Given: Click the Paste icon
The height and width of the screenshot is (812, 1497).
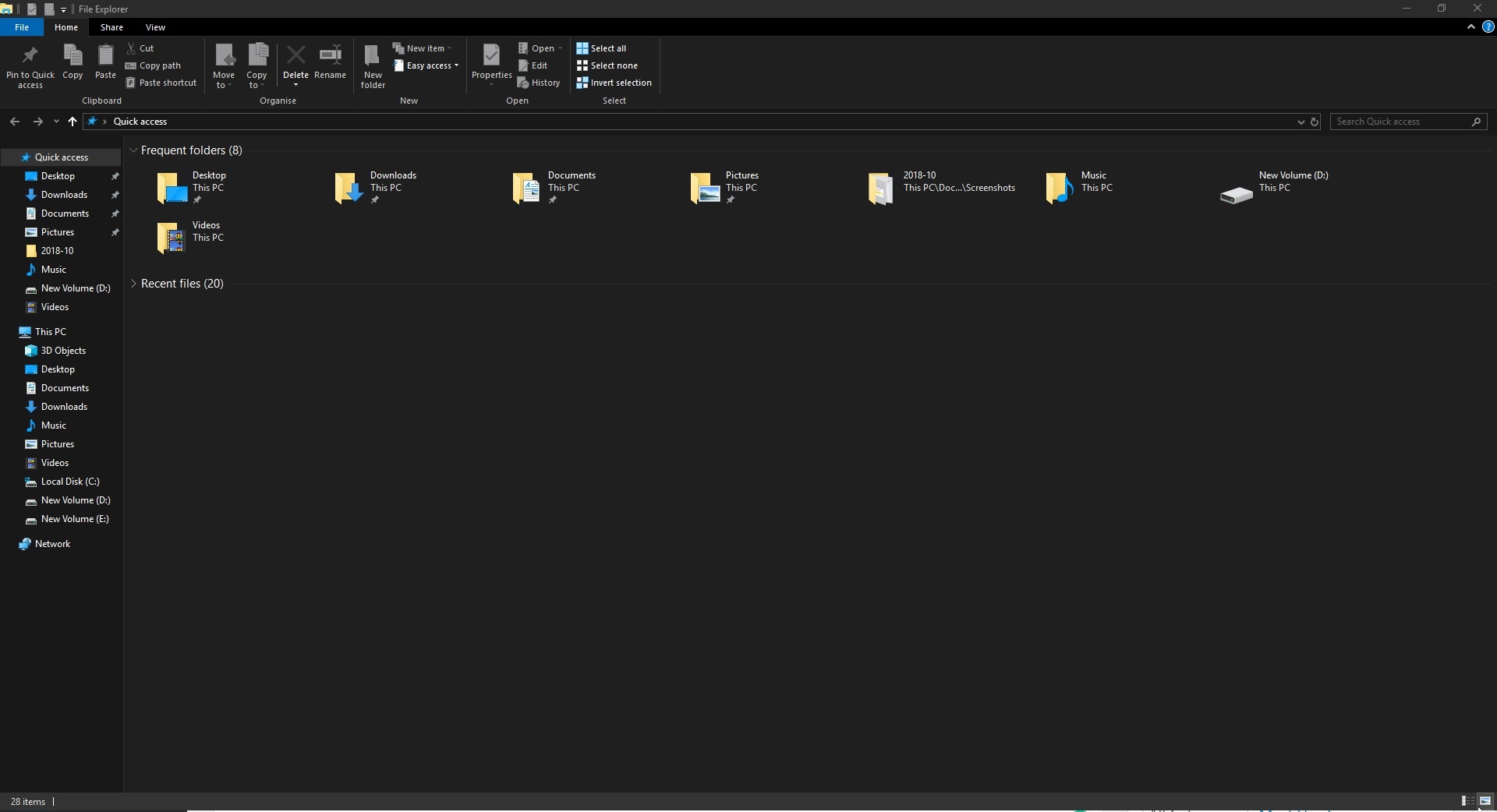Looking at the screenshot, I should pyautogui.click(x=105, y=62).
